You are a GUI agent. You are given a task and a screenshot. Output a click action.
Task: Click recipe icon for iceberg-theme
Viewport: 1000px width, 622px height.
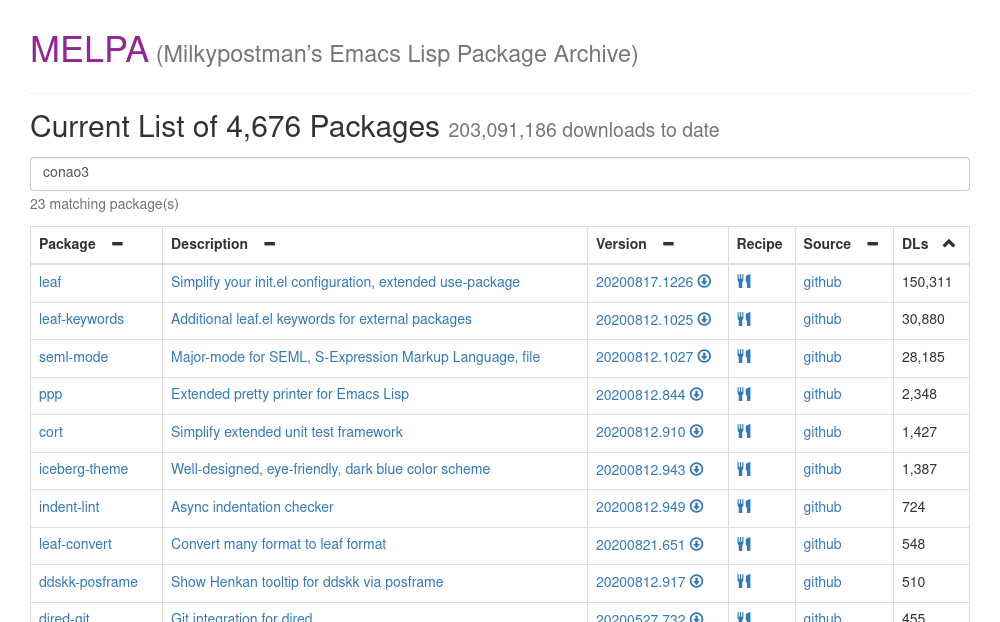coord(743,469)
